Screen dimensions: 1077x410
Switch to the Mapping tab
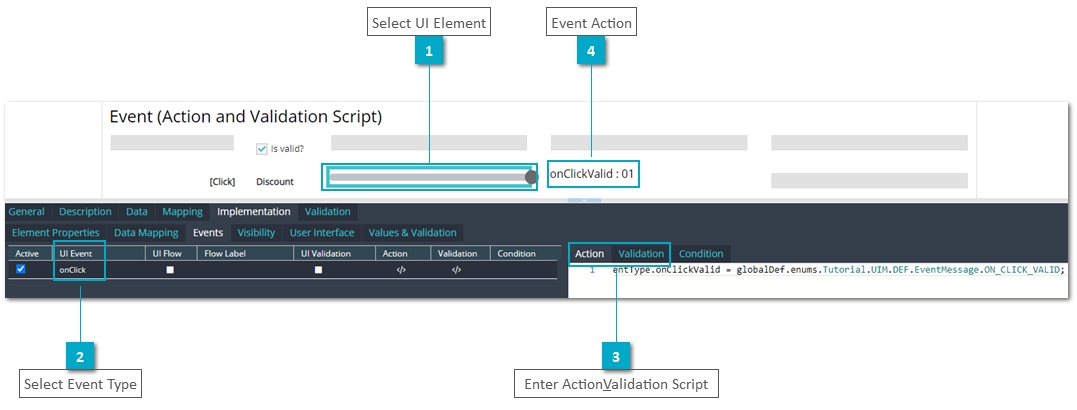click(182, 212)
